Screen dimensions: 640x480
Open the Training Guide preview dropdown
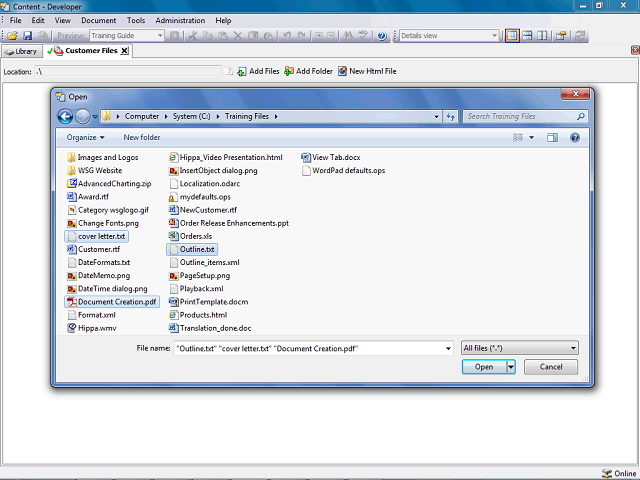tap(160, 36)
